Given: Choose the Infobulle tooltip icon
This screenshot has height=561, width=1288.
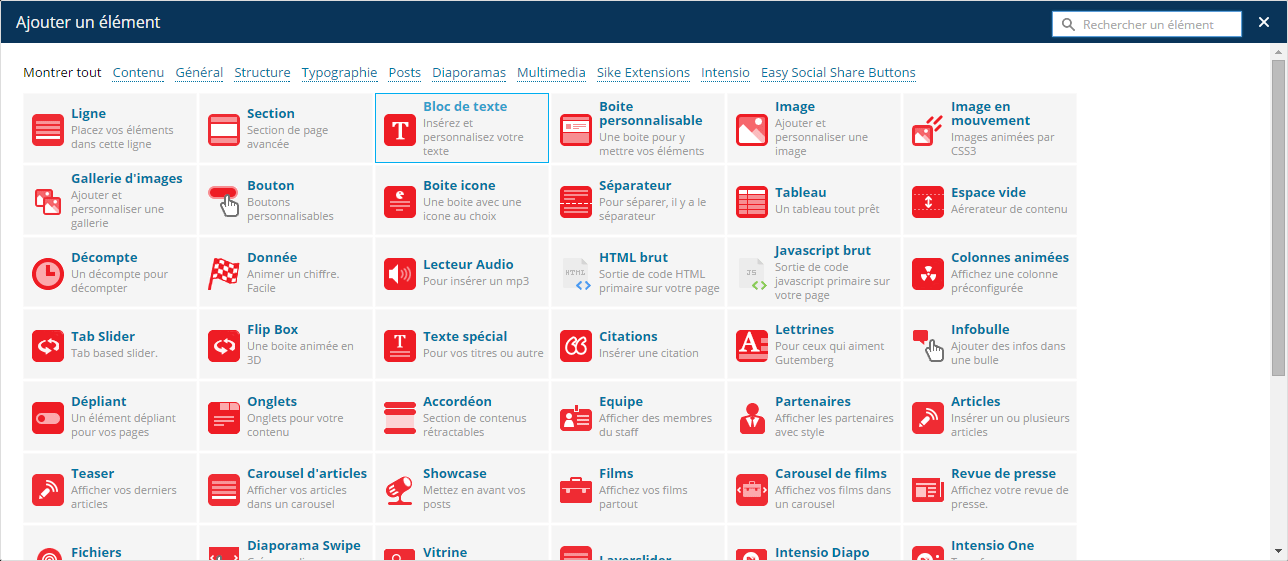Looking at the screenshot, I should tap(928, 345).
